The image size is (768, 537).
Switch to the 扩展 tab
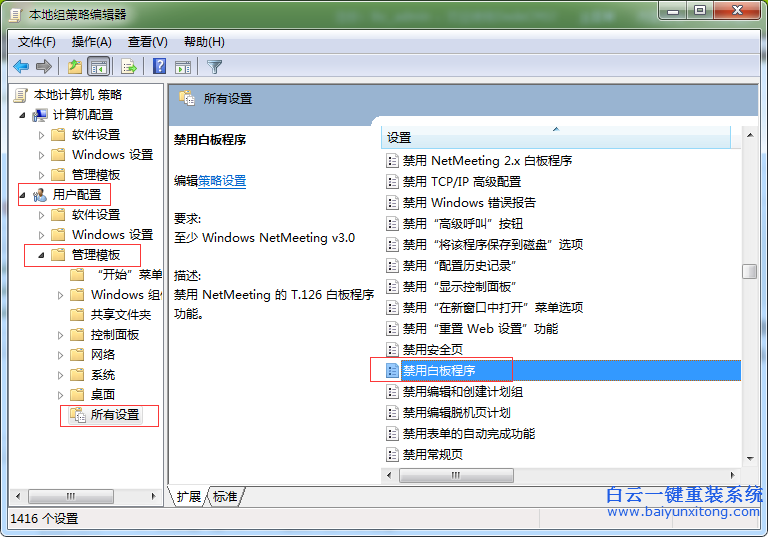click(189, 496)
